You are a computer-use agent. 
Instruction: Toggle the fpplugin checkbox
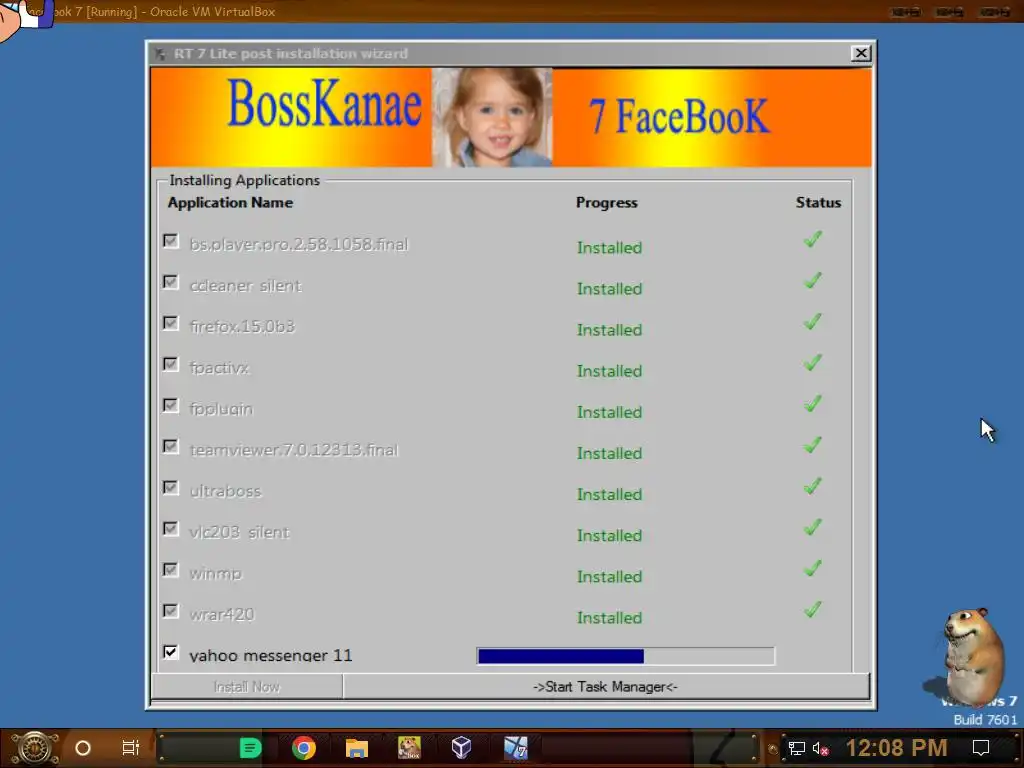[x=170, y=406]
